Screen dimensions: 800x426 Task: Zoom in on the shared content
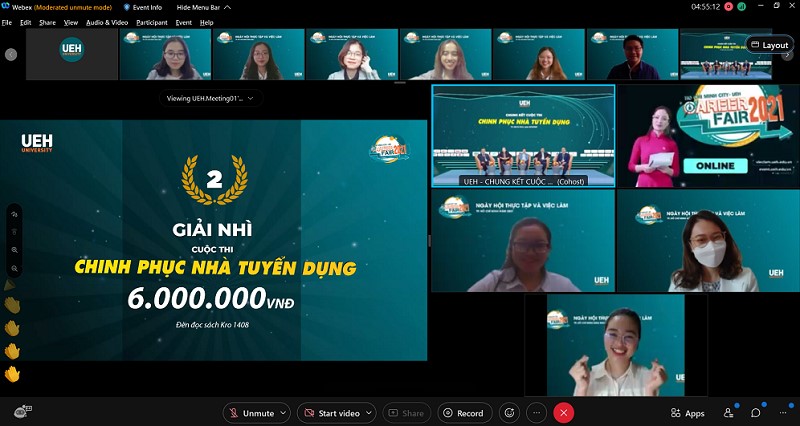tap(14, 250)
